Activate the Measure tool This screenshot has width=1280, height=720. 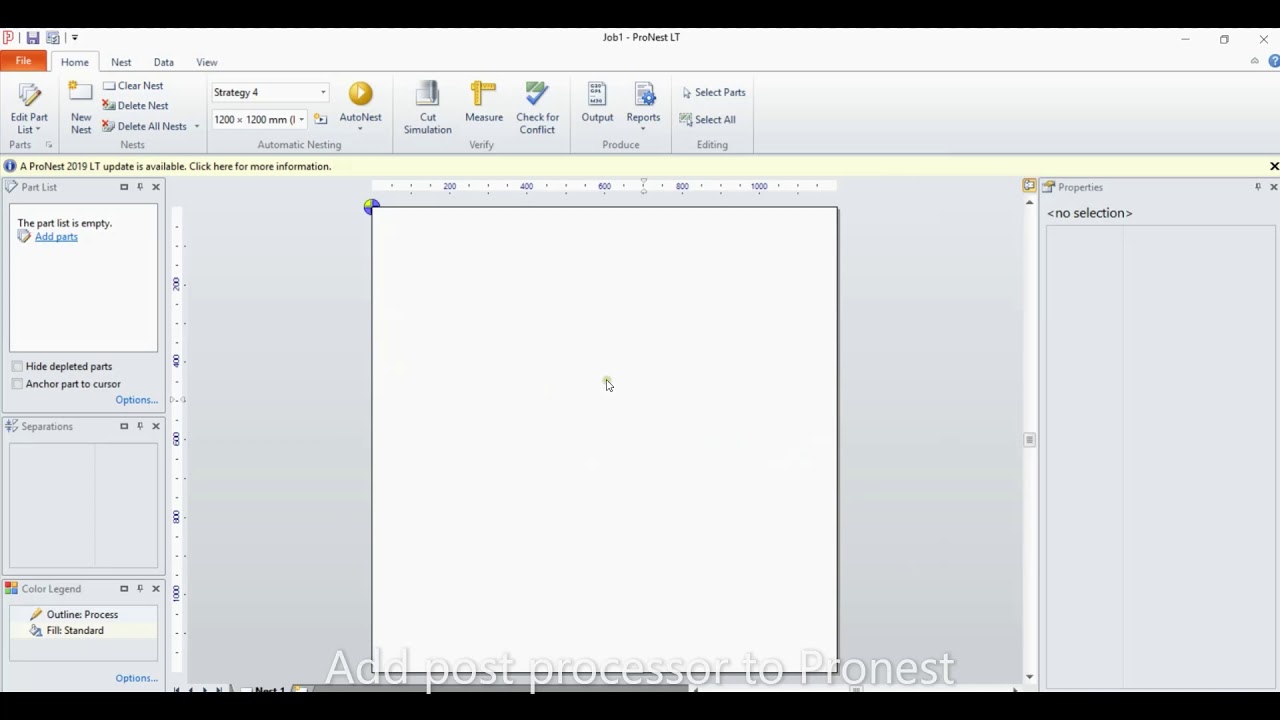pos(483,103)
